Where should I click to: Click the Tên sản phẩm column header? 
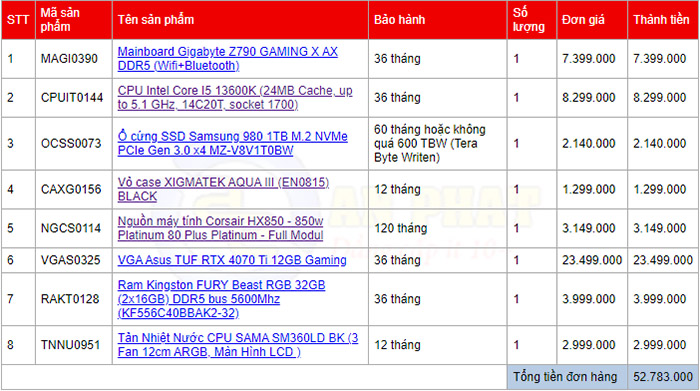click(x=156, y=20)
